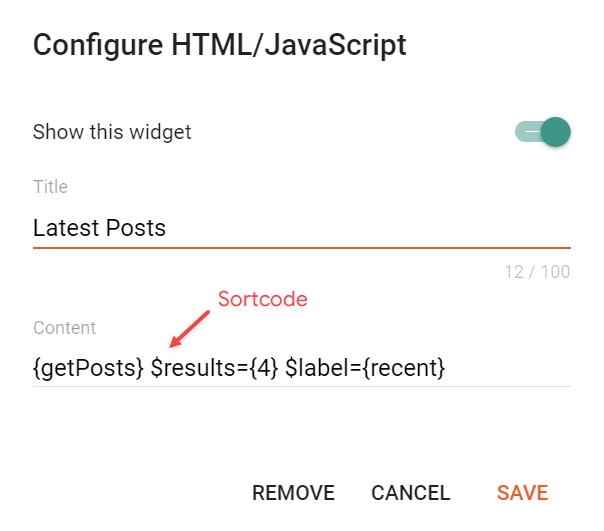
Task: Click the REMOVE button
Action: click(x=293, y=493)
